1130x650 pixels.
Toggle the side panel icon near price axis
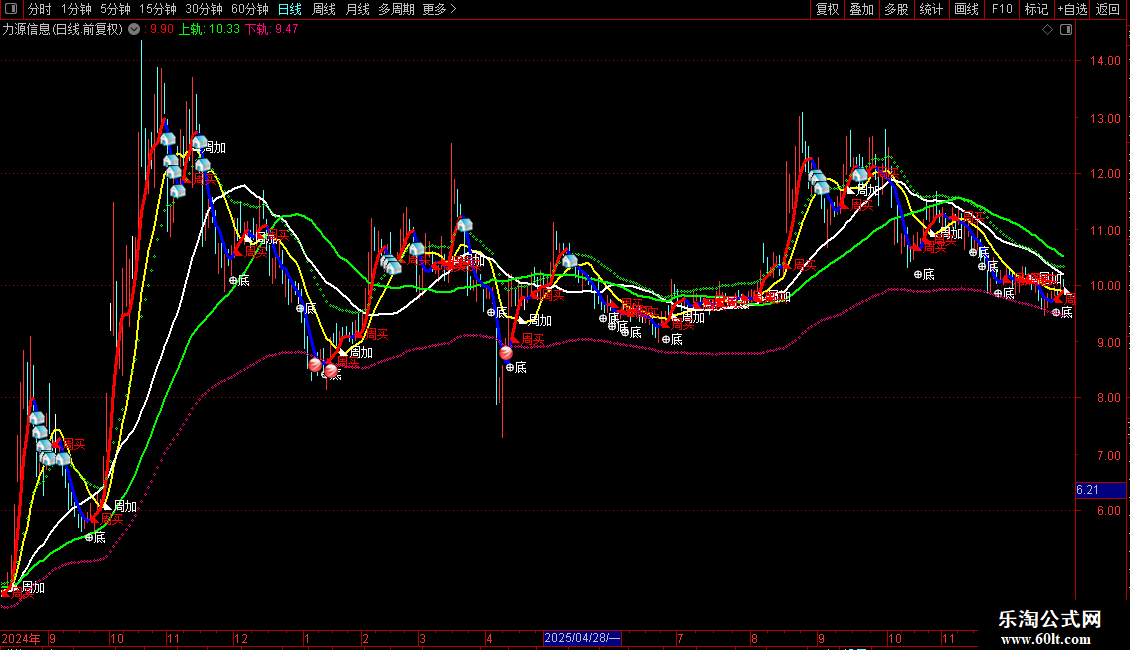pos(1066,30)
